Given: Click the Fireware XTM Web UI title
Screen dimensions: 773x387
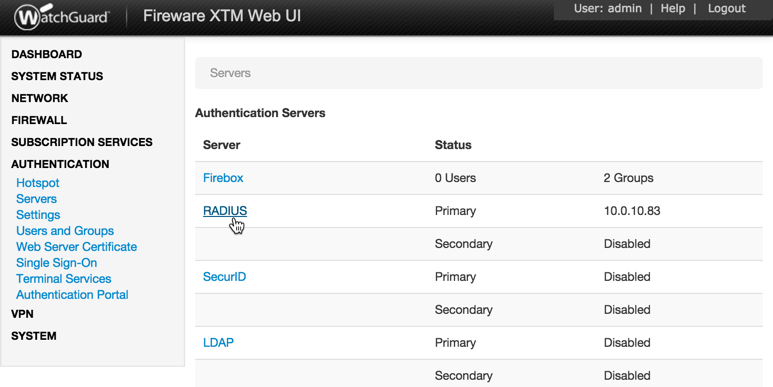Looking at the screenshot, I should 222,16.
